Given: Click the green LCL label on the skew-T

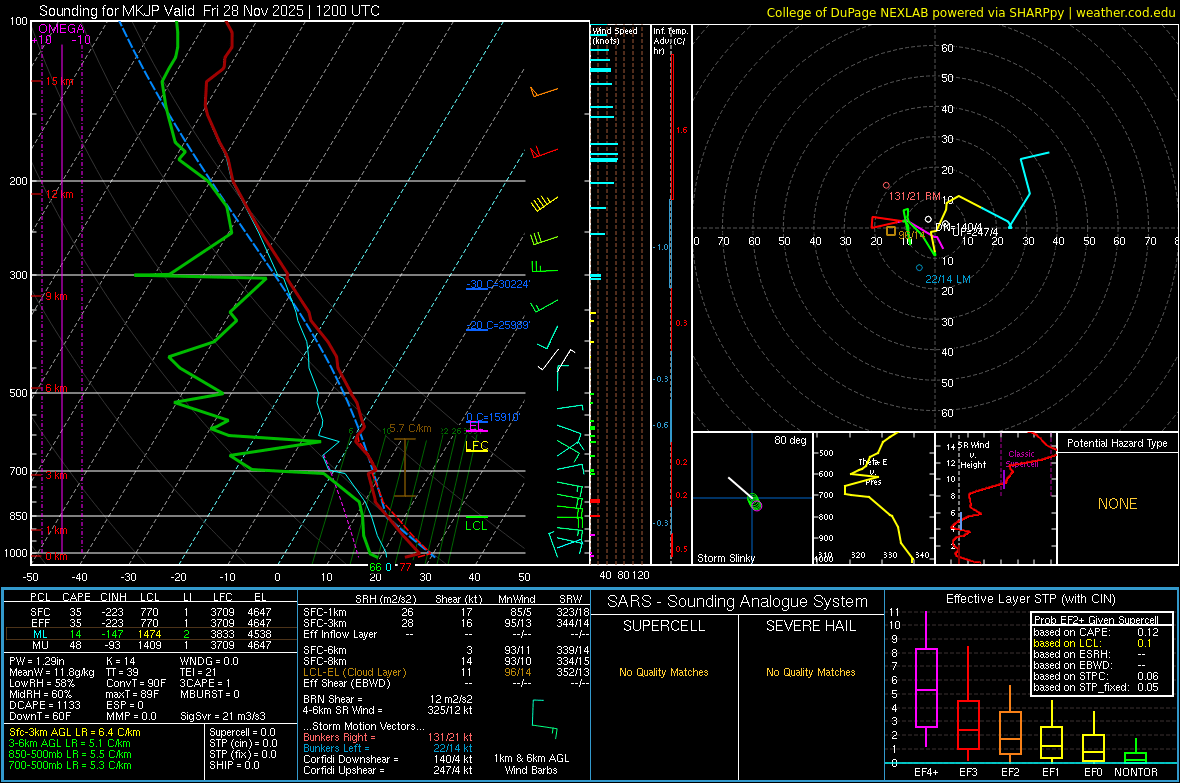Looking at the screenshot, I should [476, 526].
